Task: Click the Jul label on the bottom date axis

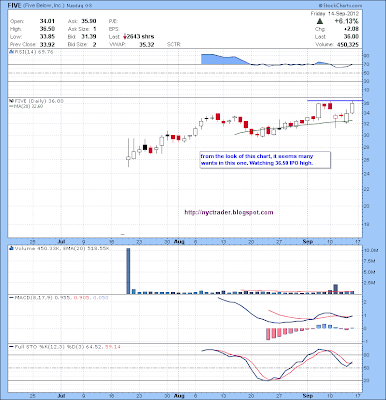Action: tap(61, 396)
